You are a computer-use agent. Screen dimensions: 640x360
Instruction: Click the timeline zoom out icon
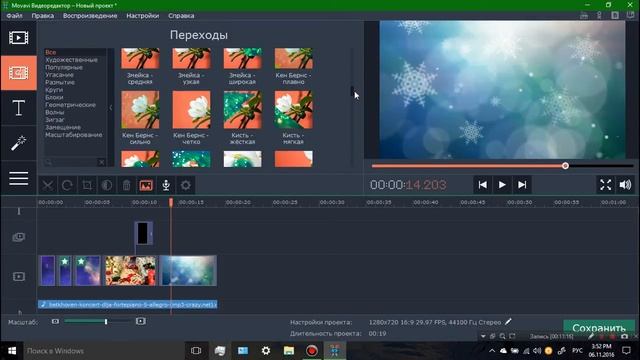pyautogui.click(x=55, y=322)
